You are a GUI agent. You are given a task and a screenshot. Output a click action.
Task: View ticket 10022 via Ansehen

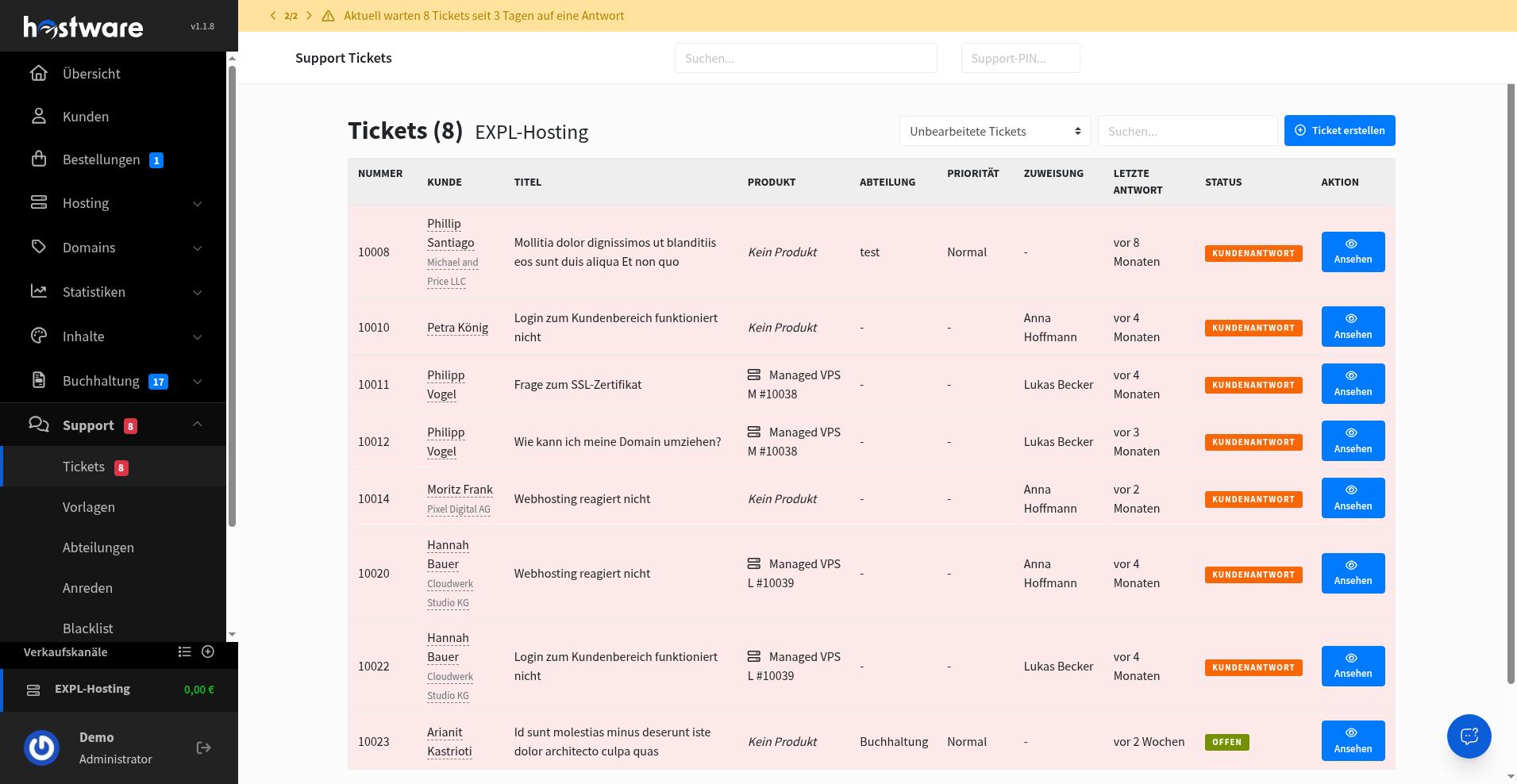click(x=1353, y=666)
